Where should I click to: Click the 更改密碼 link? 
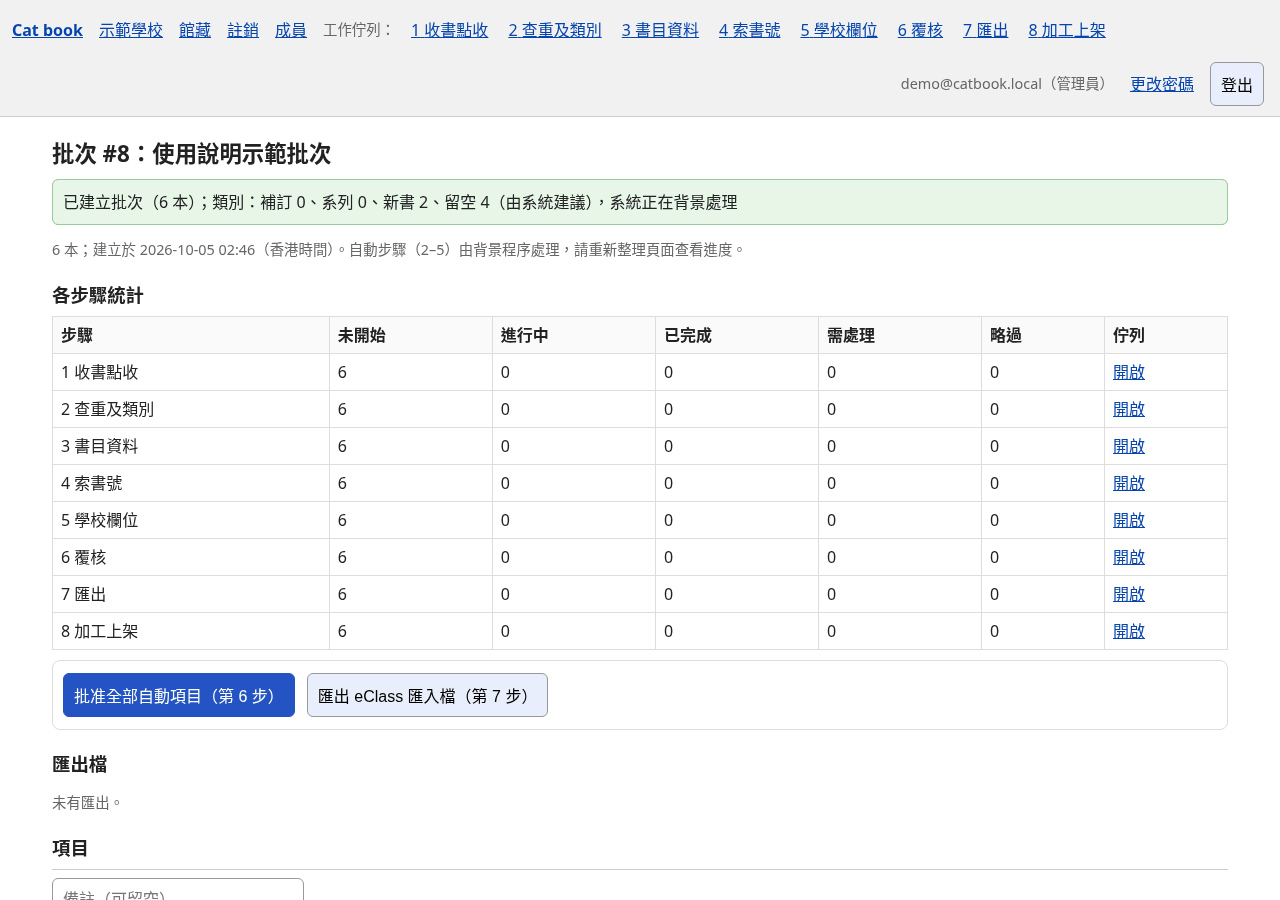click(x=1162, y=84)
